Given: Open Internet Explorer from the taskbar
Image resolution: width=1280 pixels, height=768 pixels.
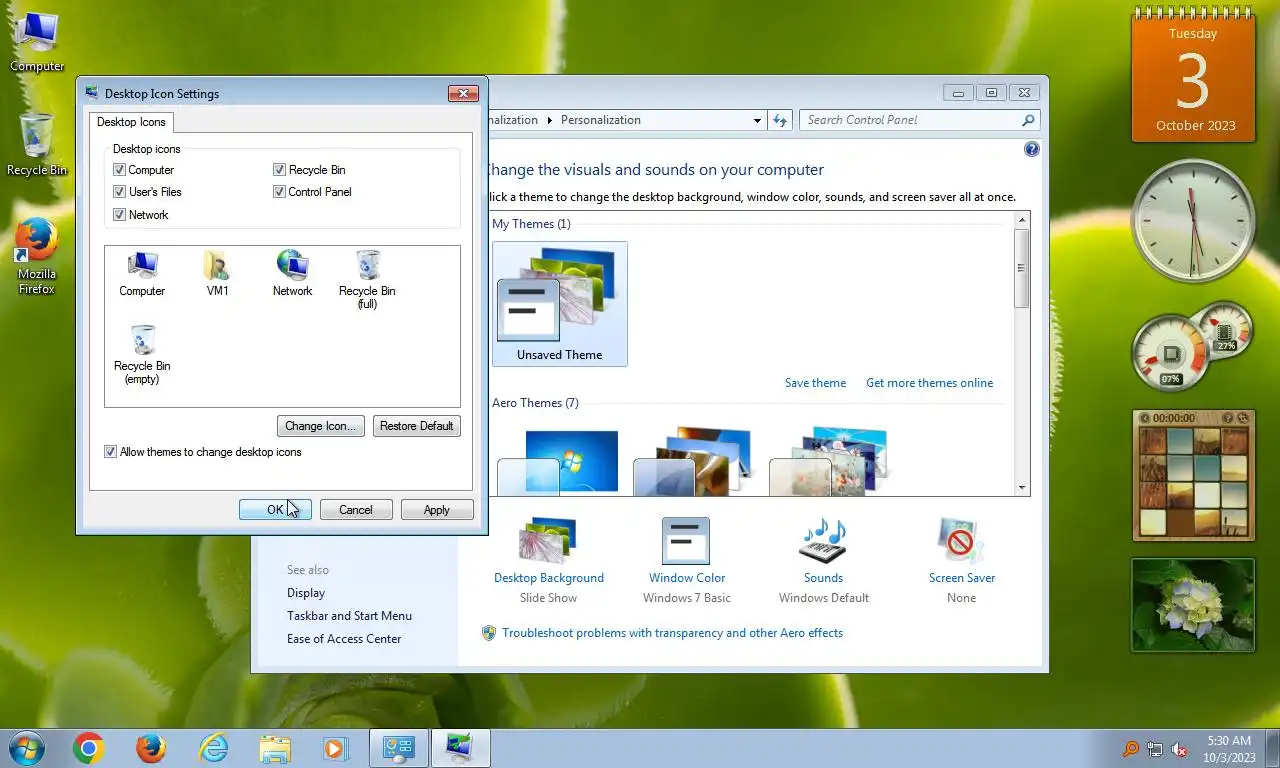Looking at the screenshot, I should tap(213, 748).
